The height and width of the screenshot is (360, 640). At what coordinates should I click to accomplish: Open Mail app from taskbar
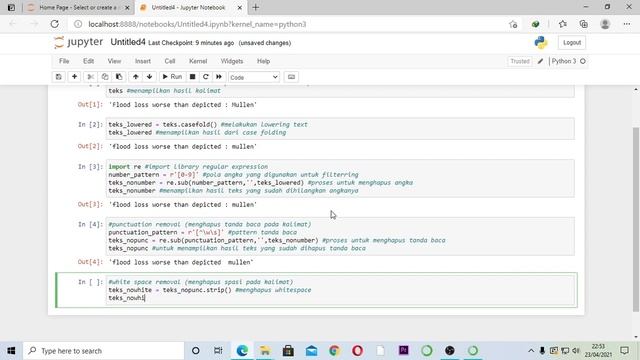pos(311,351)
